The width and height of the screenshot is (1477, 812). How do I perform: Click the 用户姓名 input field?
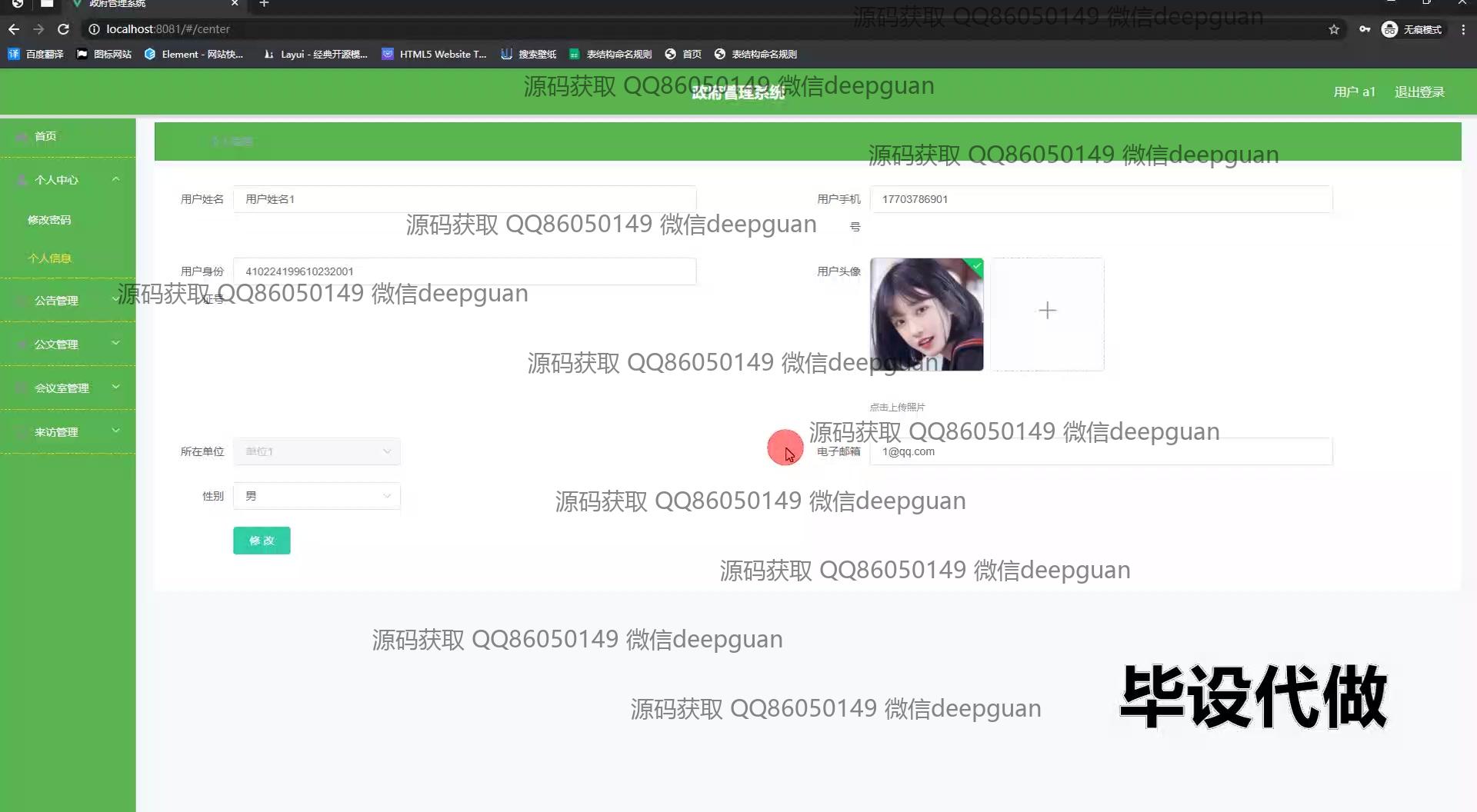tap(465, 199)
